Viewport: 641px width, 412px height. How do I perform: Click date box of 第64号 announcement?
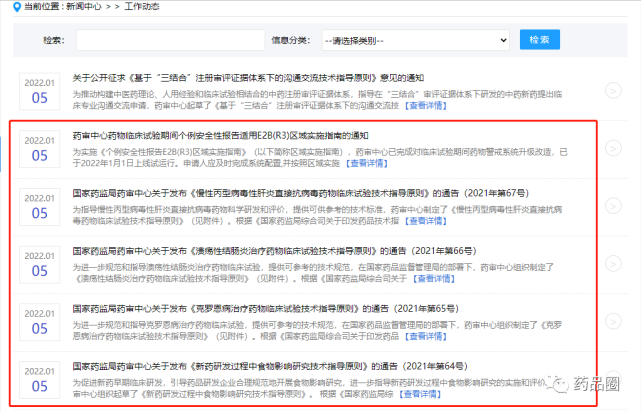[40, 380]
